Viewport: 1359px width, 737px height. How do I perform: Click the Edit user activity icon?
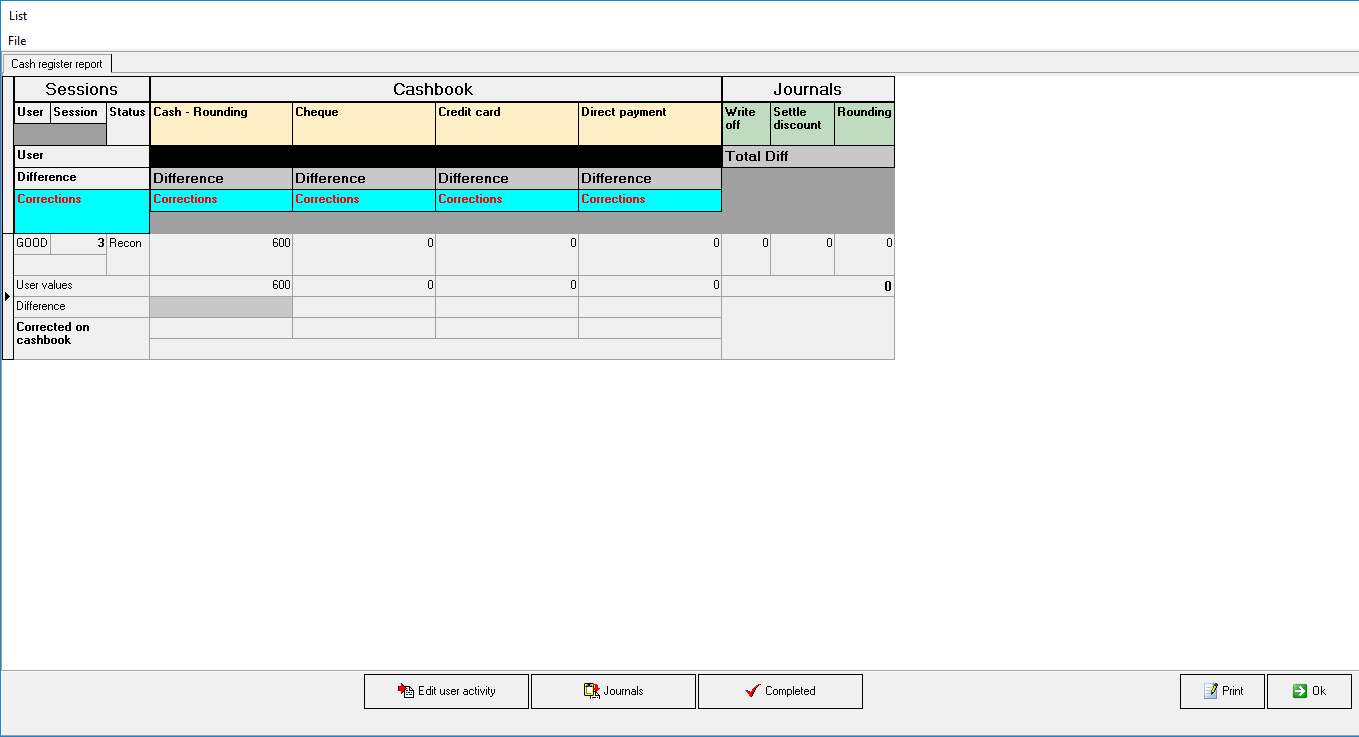406,691
